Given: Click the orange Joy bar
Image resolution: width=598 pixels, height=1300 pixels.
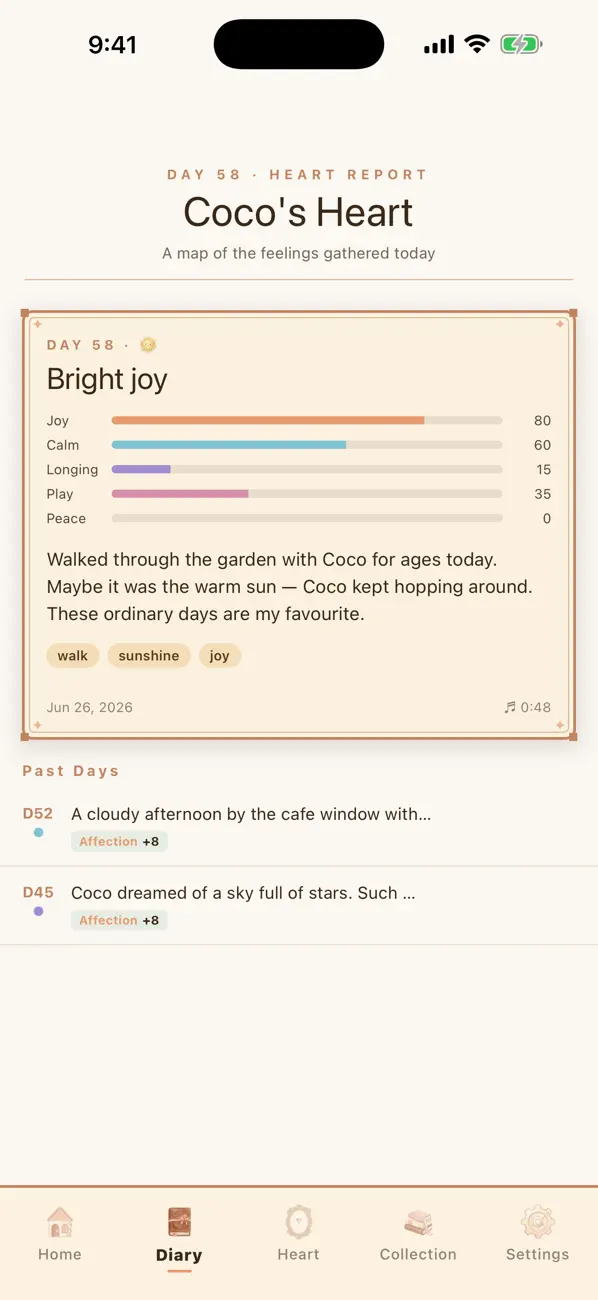Looking at the screenshot, I should pyautogui.click(x=268, y=421).
